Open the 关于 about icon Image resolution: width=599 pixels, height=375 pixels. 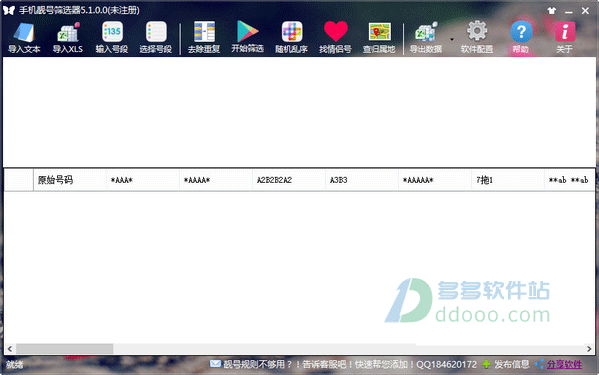565,37
